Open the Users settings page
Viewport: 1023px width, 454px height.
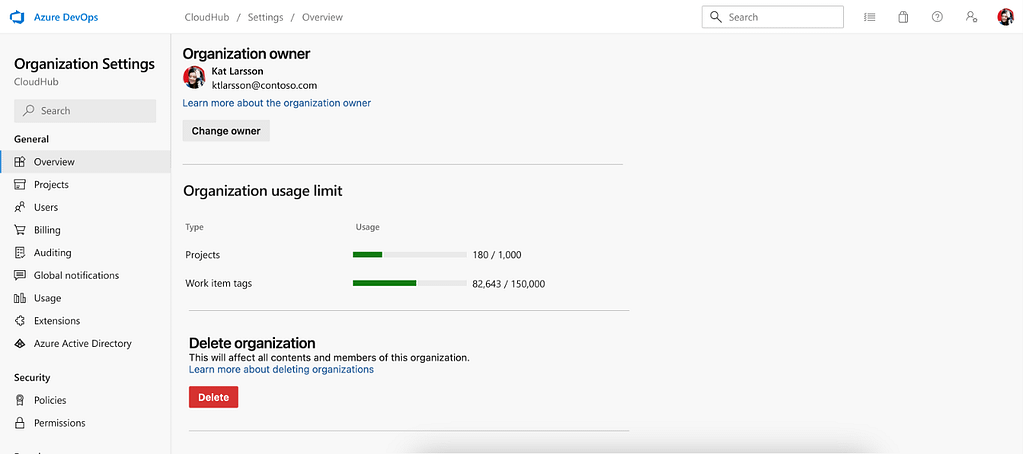[x=46, y=207]
